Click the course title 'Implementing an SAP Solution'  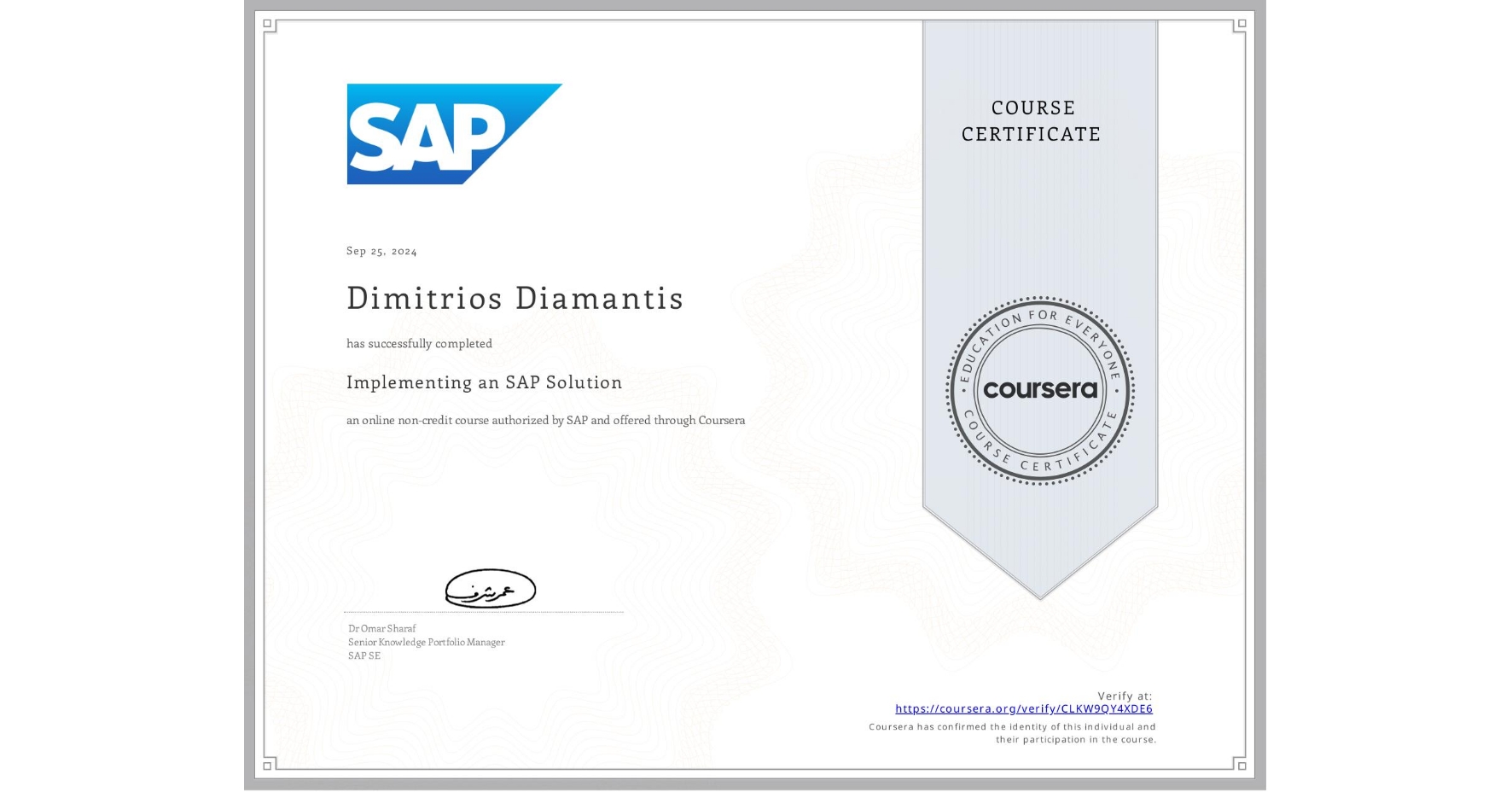(x=484, y=383)
